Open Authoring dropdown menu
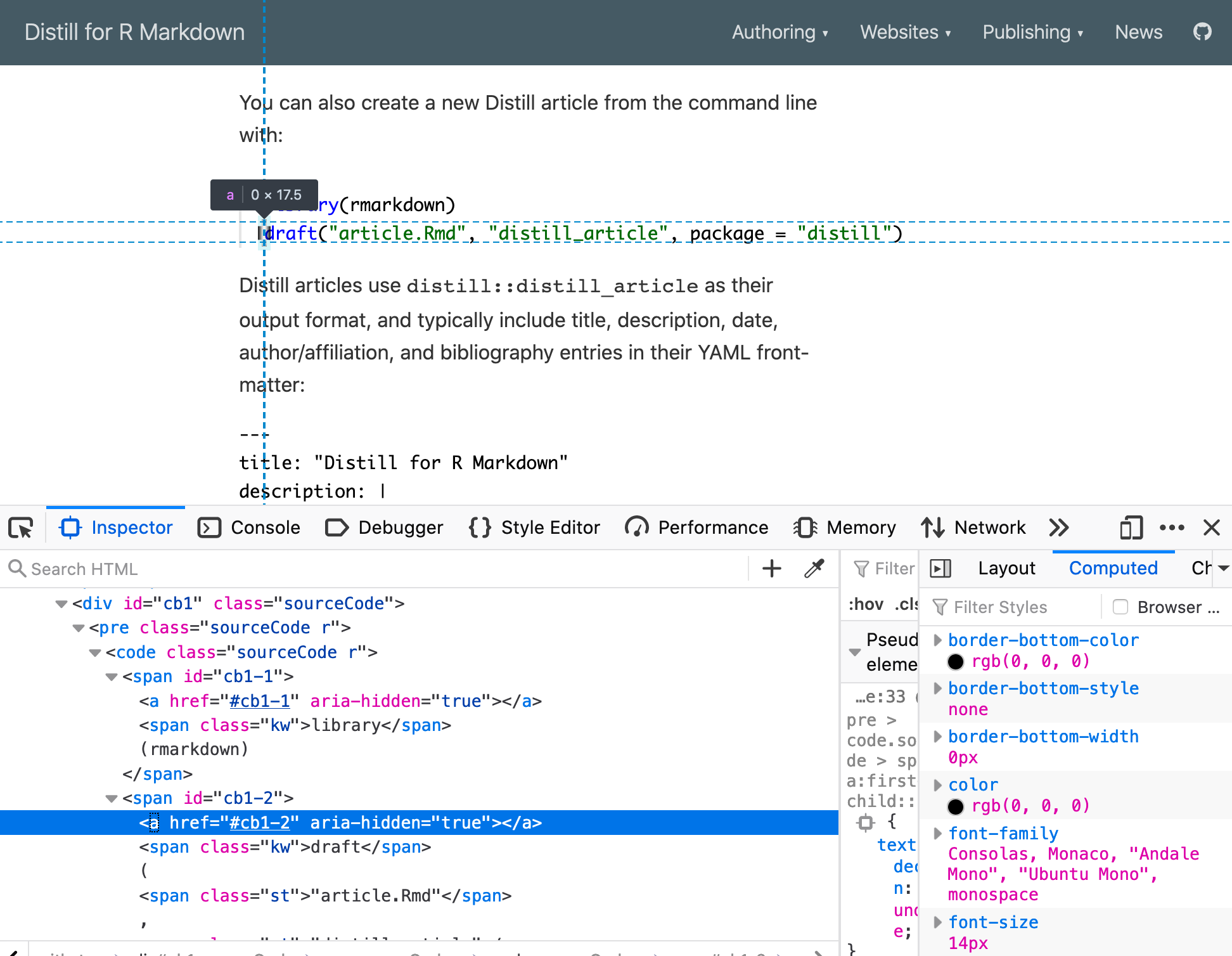The width and height of the screenshot is (1232, 956). (x=780, y=32)
